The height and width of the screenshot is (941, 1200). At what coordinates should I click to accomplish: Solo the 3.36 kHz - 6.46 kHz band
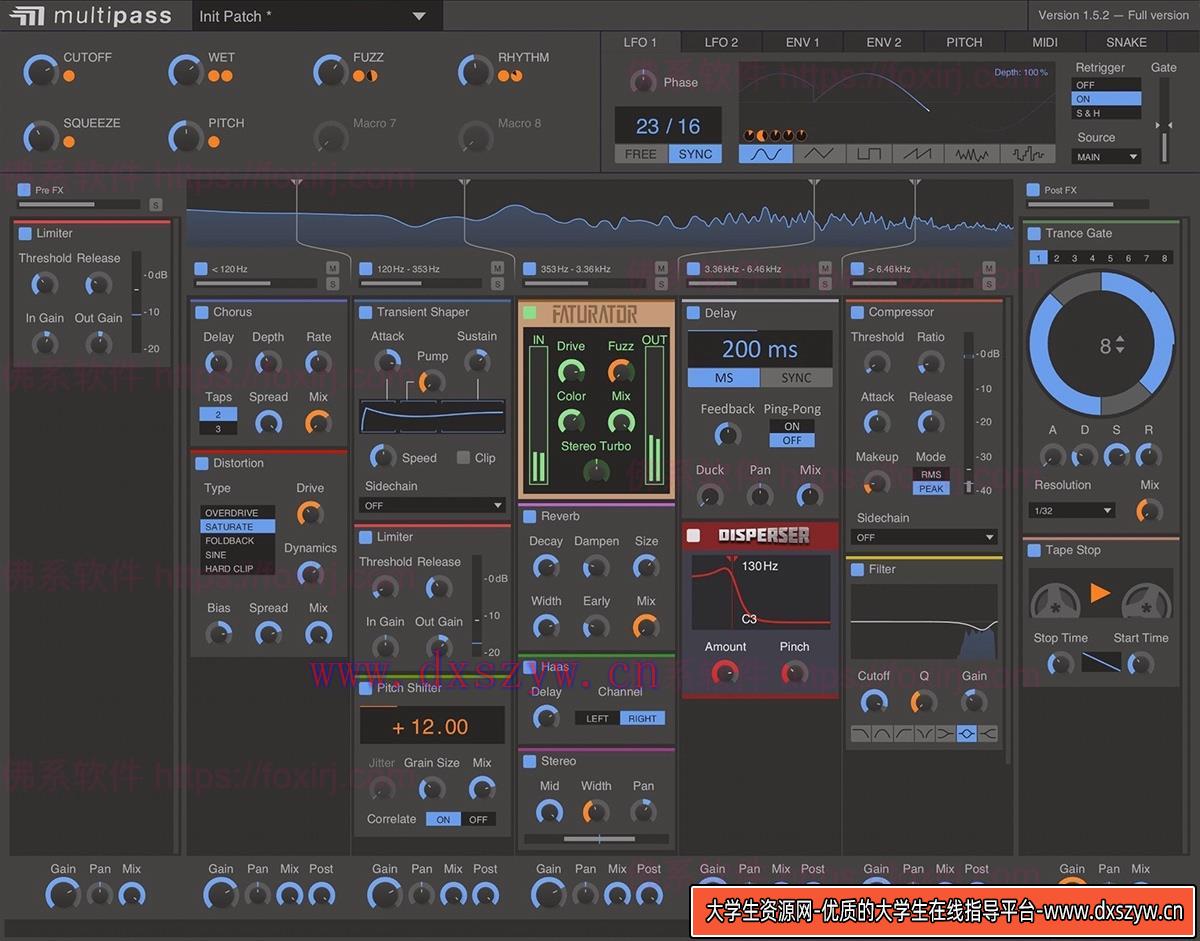[825, 284]
